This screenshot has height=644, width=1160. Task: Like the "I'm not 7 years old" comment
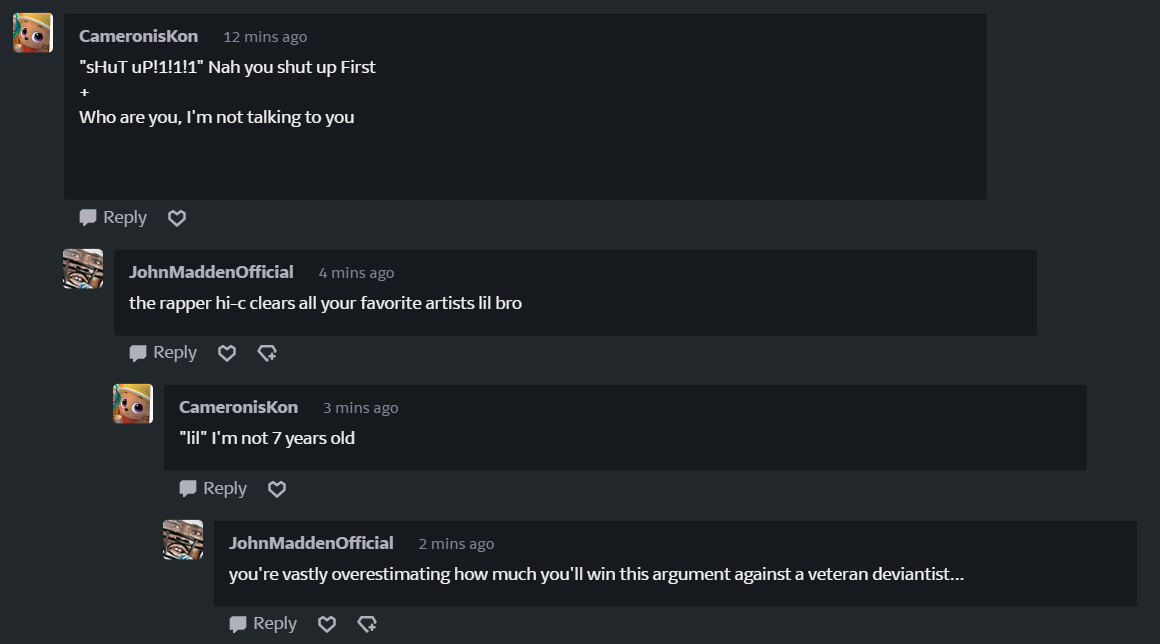pos(277,489)
